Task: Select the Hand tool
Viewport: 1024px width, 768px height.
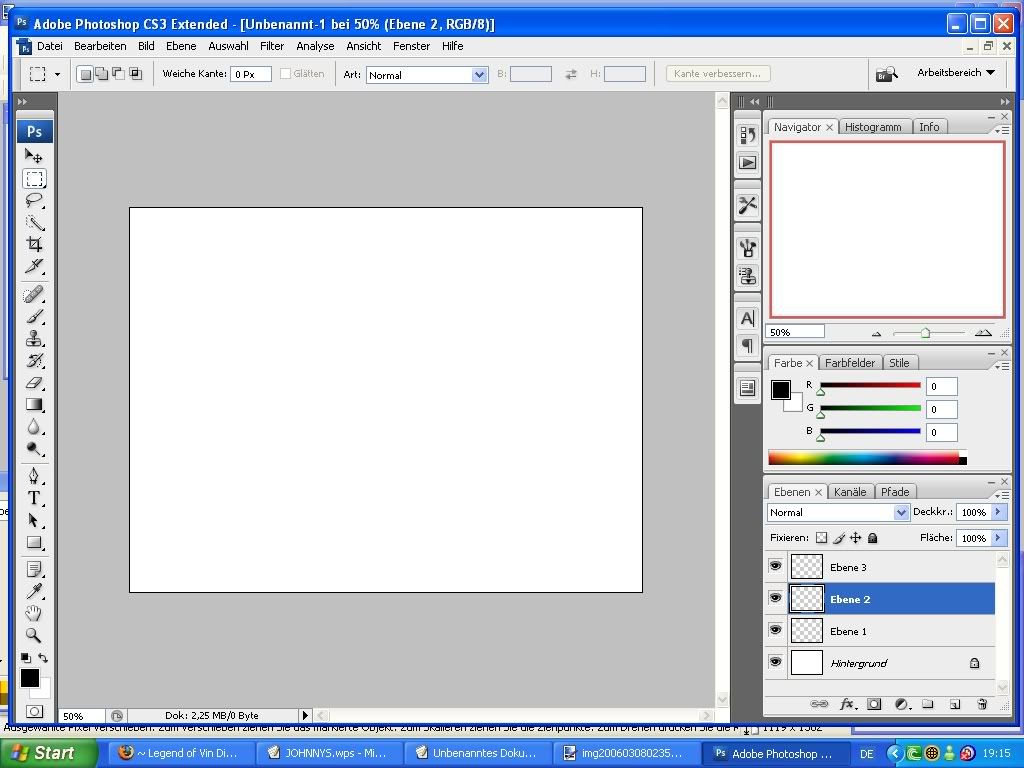Action: [x=34, y=613]
